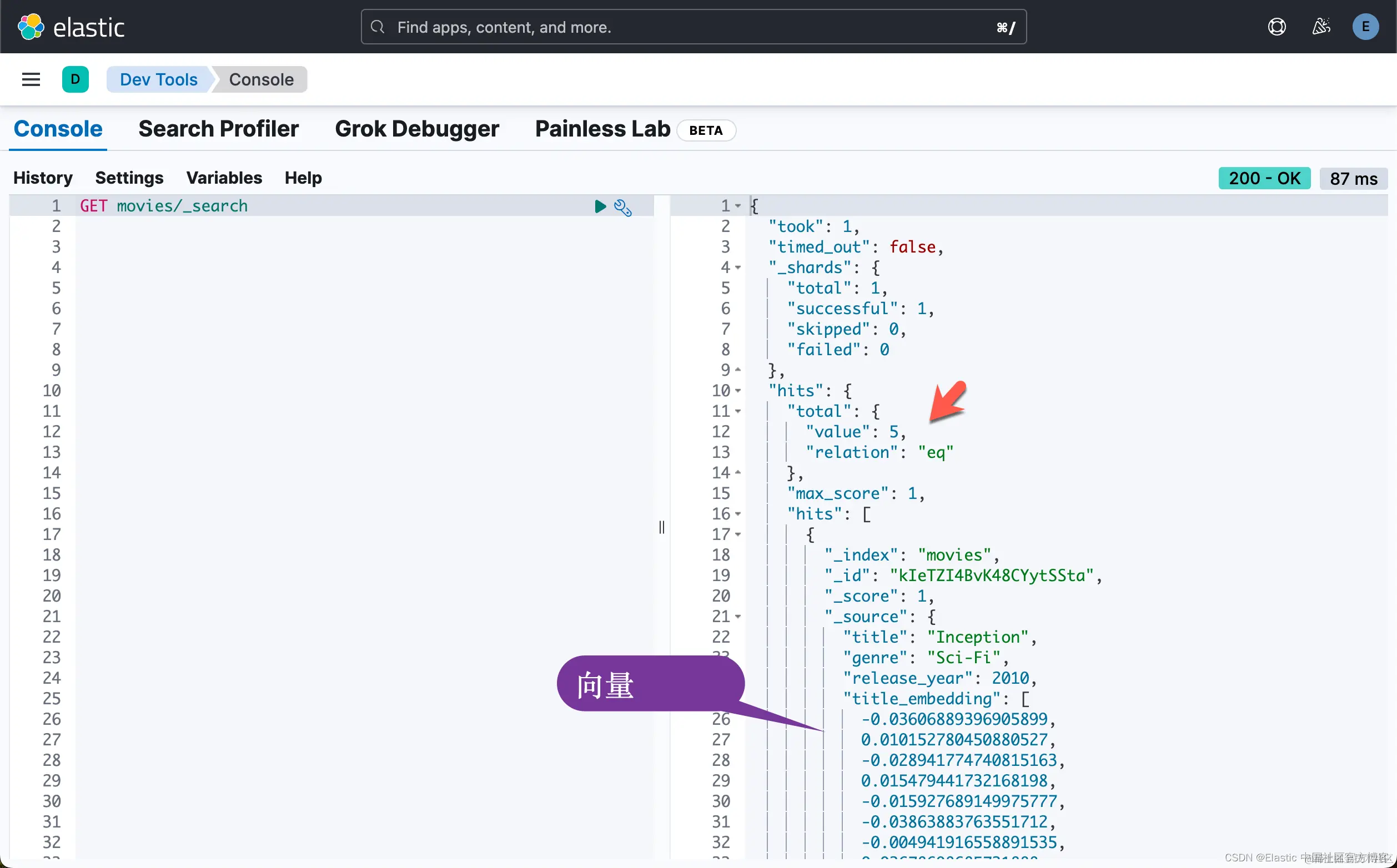
Task: Open the Painless Lab tab
Action: point(602,129)
